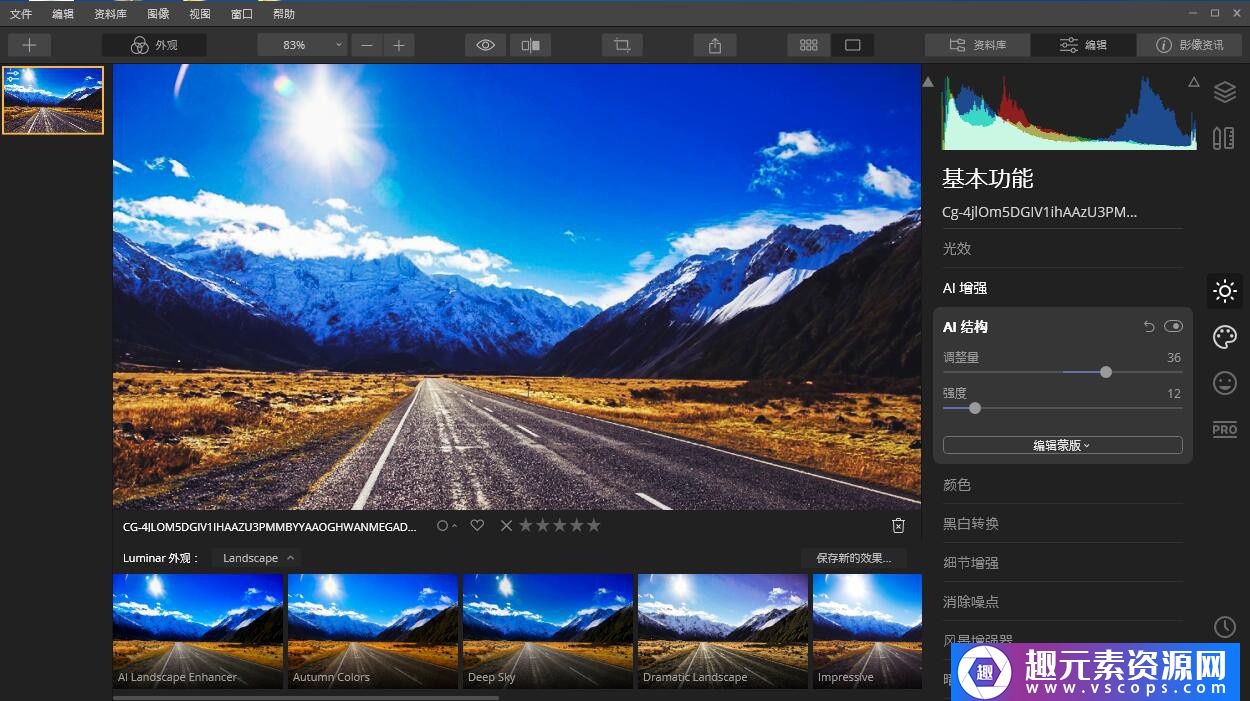Switch to the 资料库 tab
1250x701 pixels.
click(977, 45)
